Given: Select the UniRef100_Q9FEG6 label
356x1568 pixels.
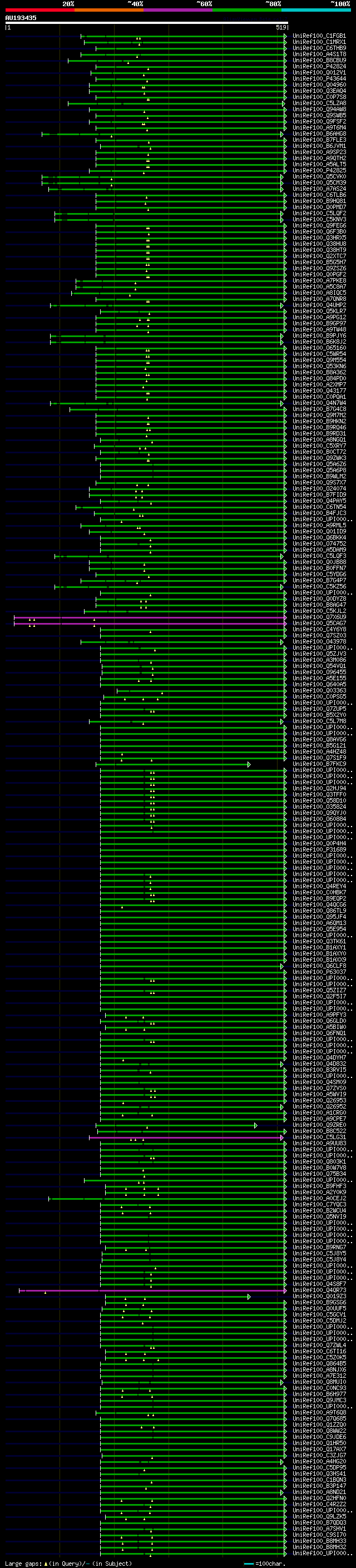Looking at the screenshot, I should tap(319, 226).
